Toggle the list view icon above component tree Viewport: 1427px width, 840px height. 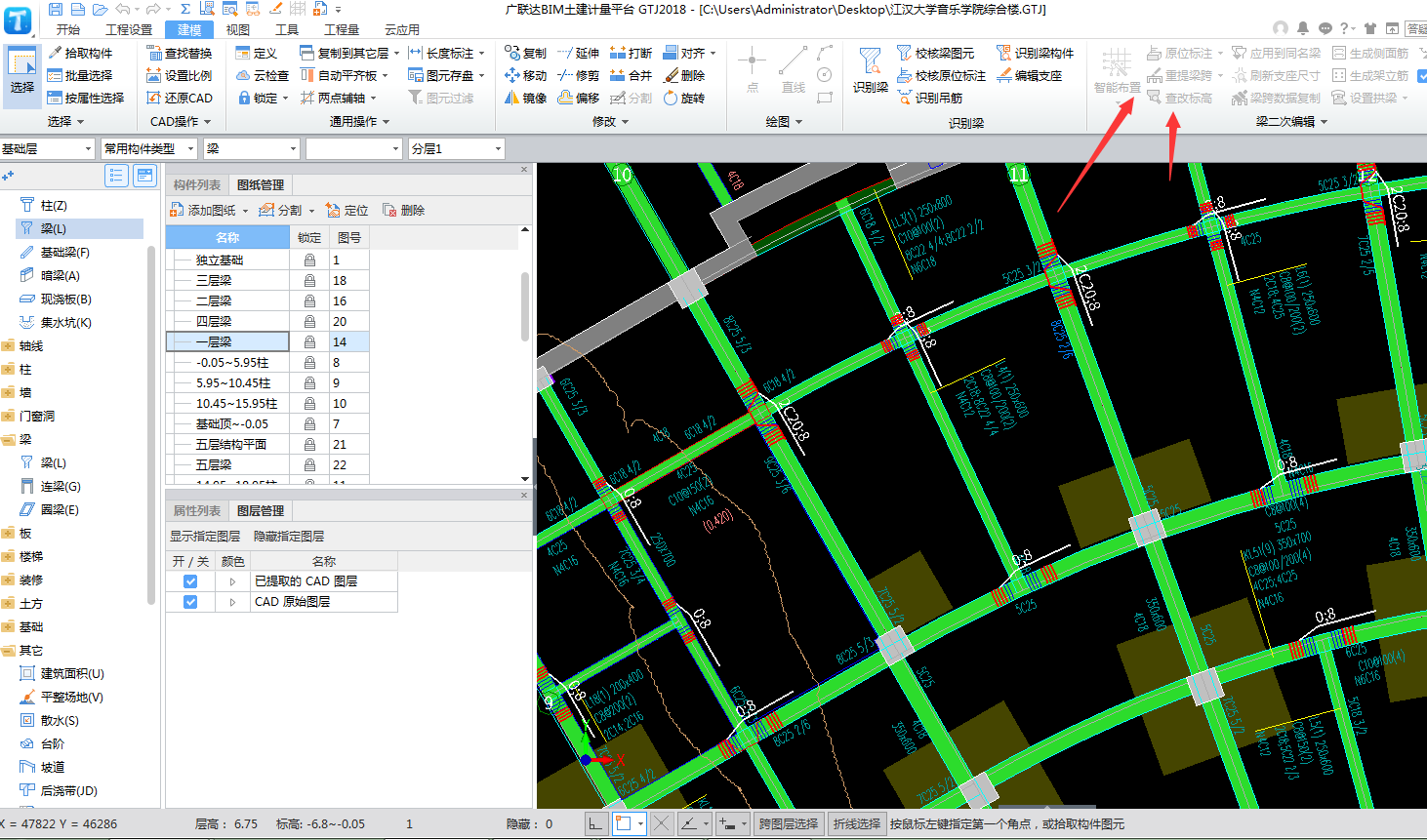point(117,176)
